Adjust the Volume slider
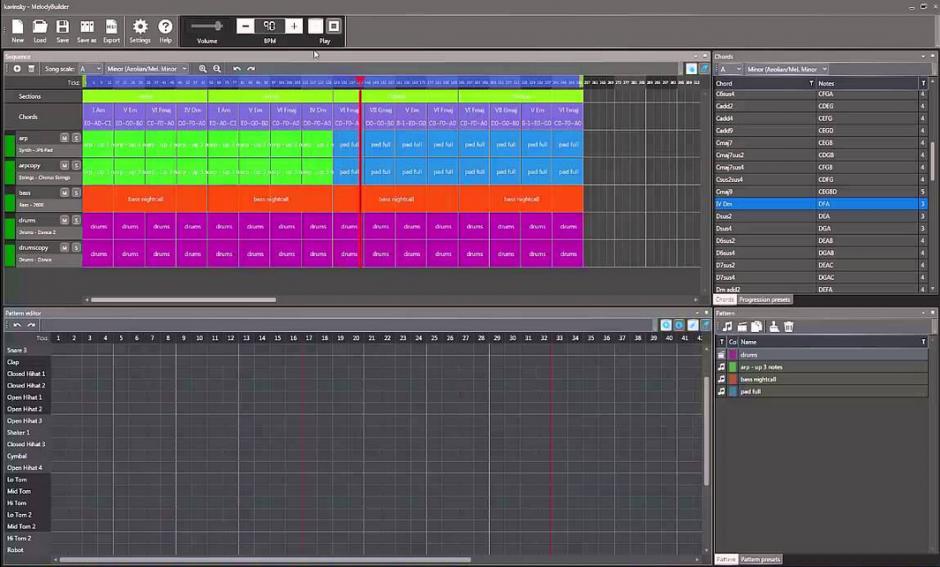 tap(207, 26)
